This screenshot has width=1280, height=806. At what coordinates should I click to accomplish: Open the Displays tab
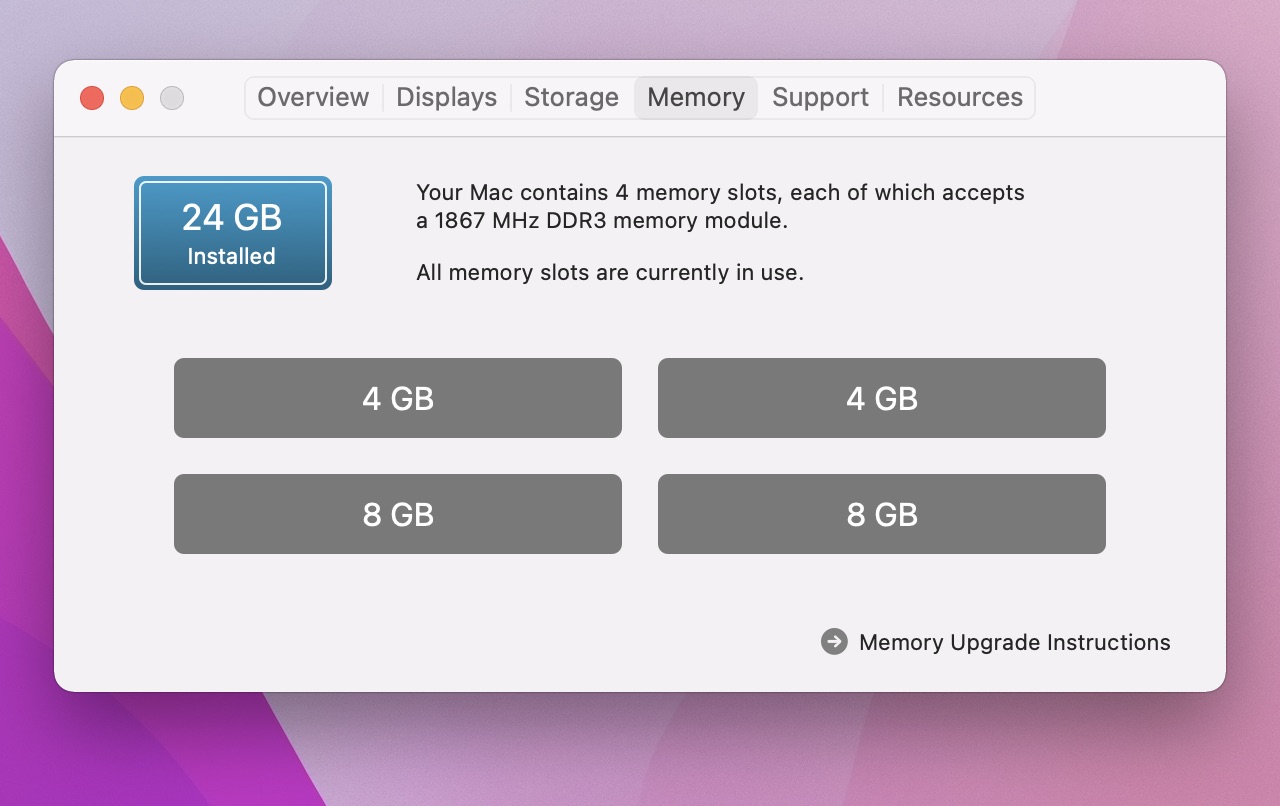tap(446, 97)
